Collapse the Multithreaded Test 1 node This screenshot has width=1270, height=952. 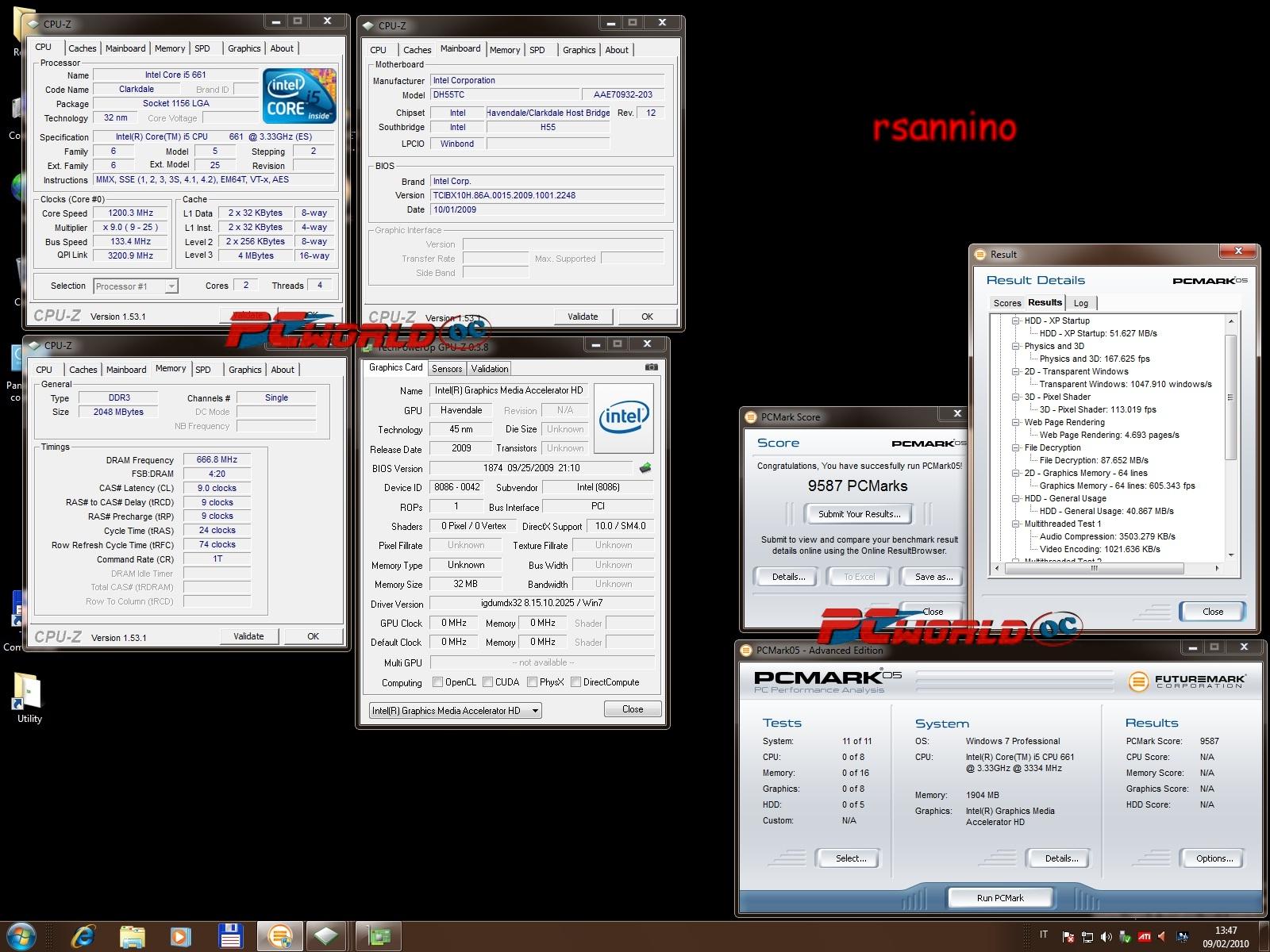point(1015,524)
